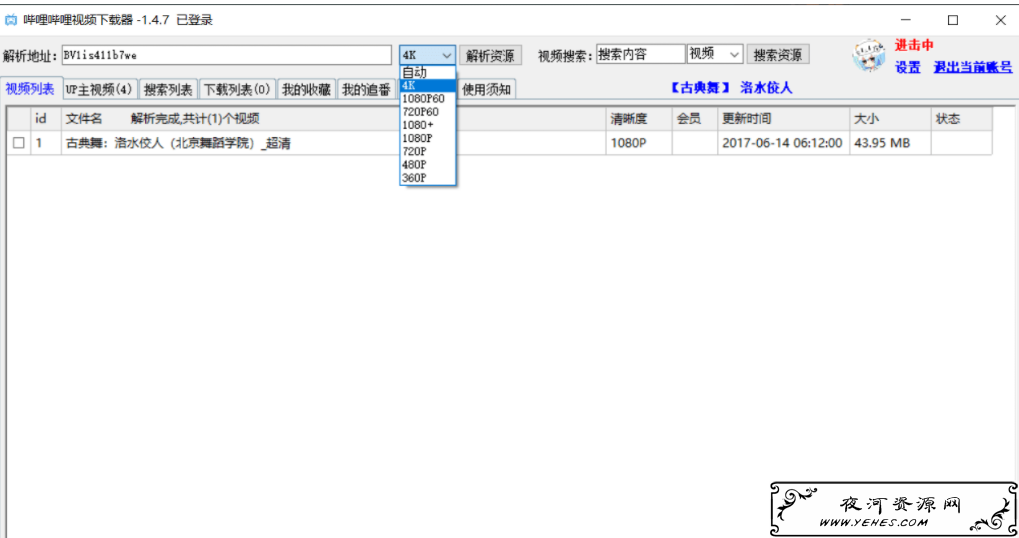Image resolution: width=1019 pixels, height=538 pixels.
Task: Focus the 搜索内容 search field
Action: (641, 55)
